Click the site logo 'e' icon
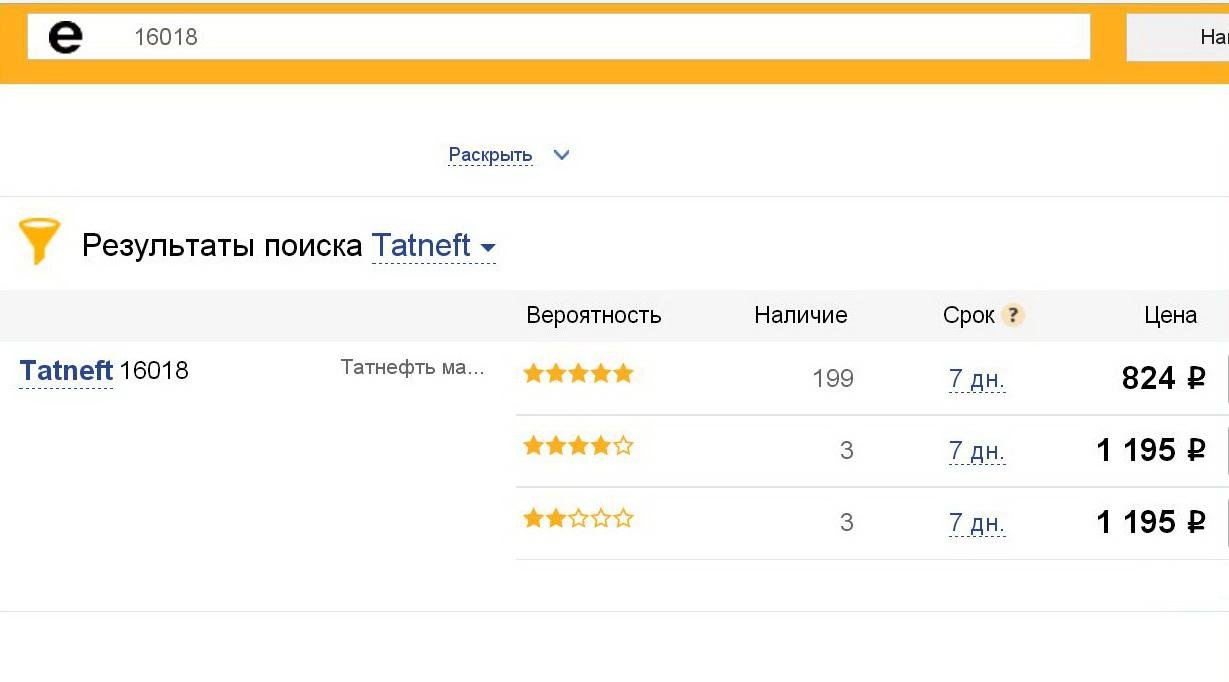1229x682 pixels. pyautogui.click(x=66, y=38)
